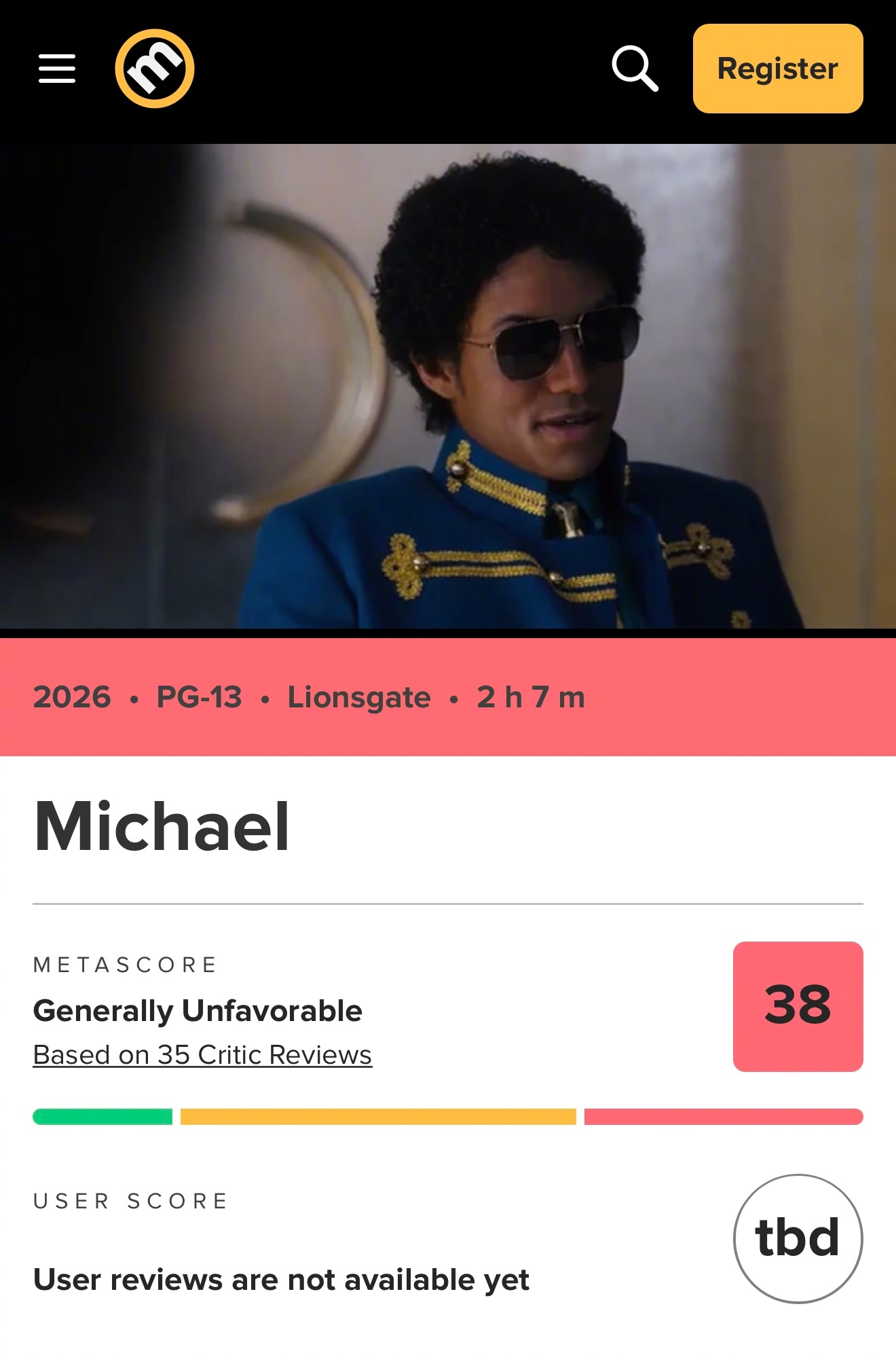
Task: Click 'User reviews are not available yet'
Action: (281, 1280)
